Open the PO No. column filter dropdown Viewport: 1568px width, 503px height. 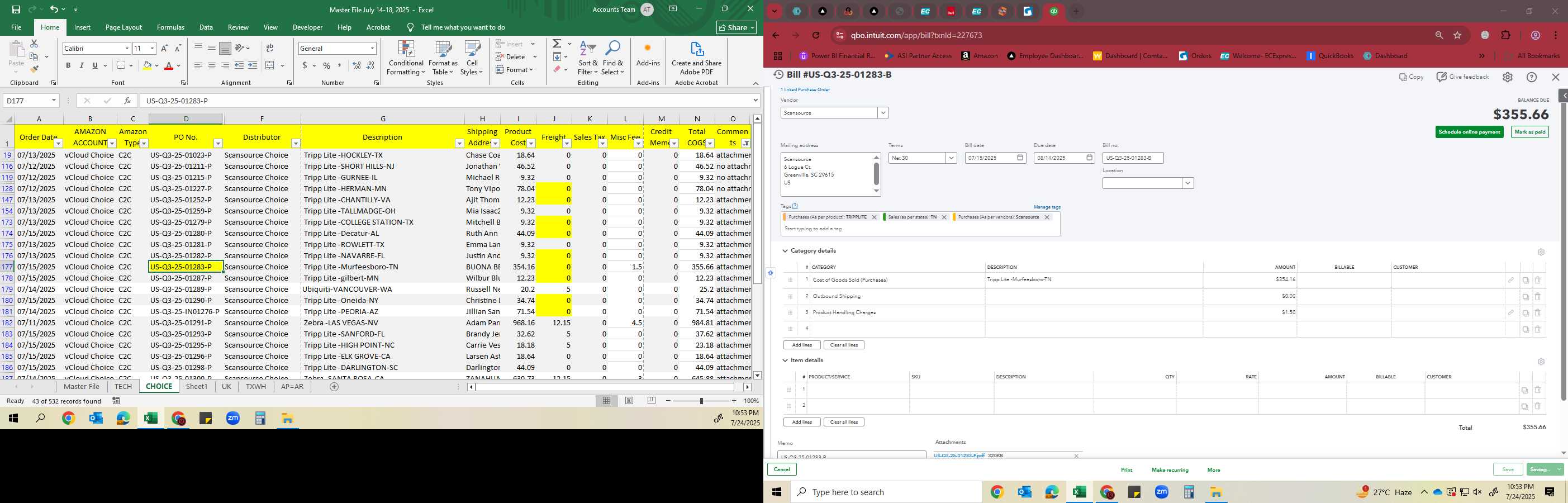[217, 143]
